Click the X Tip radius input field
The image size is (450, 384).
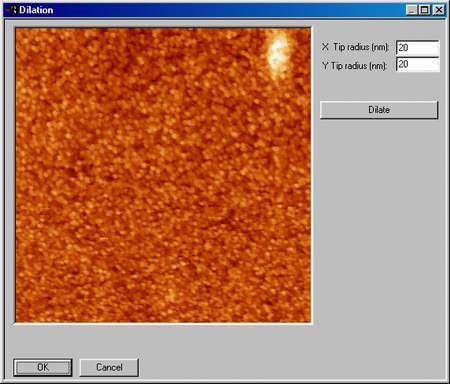click(x=418, y=48)
